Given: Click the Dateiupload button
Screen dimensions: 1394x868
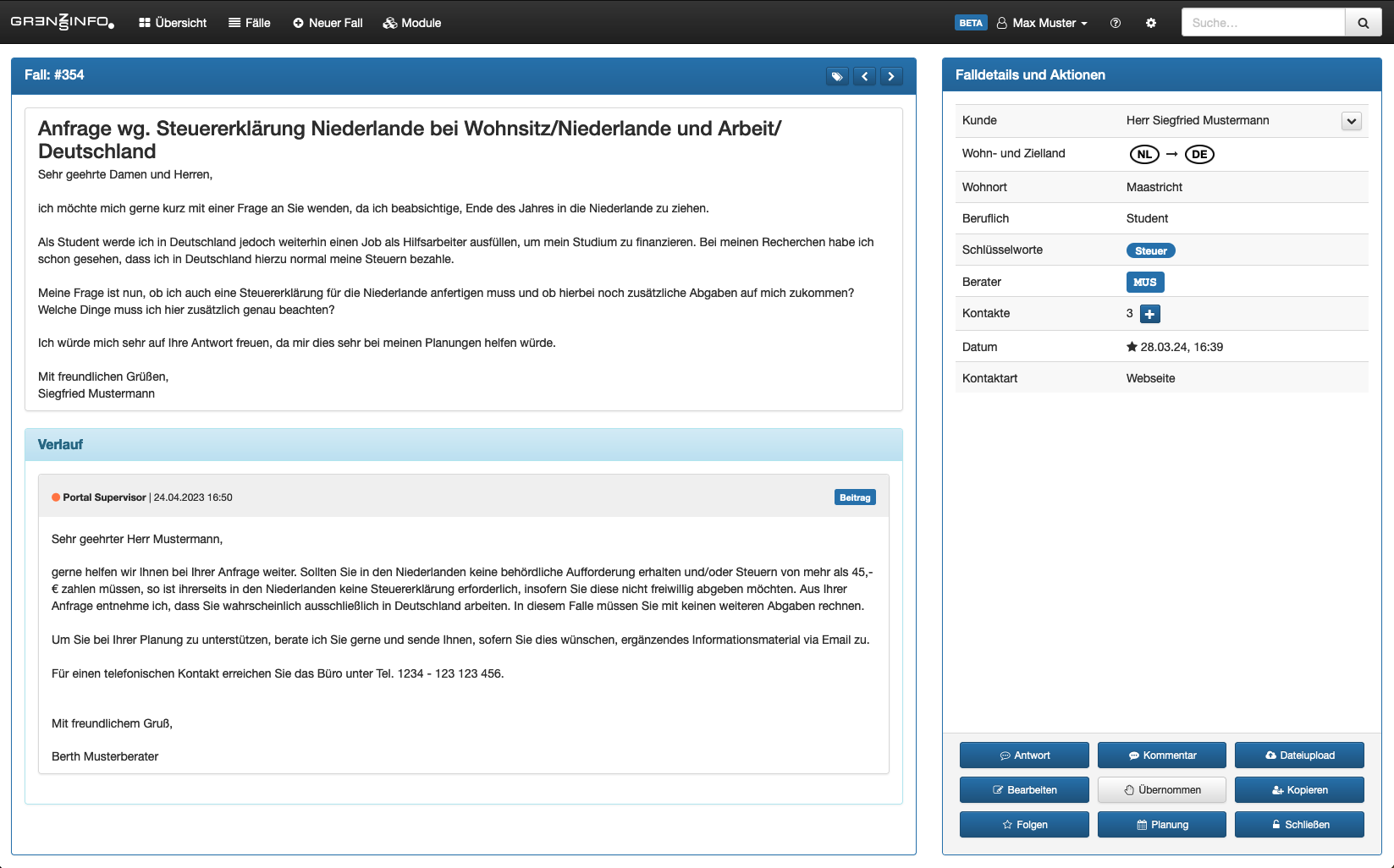Looking at the screenshot, I should (x=1299, y=755).
